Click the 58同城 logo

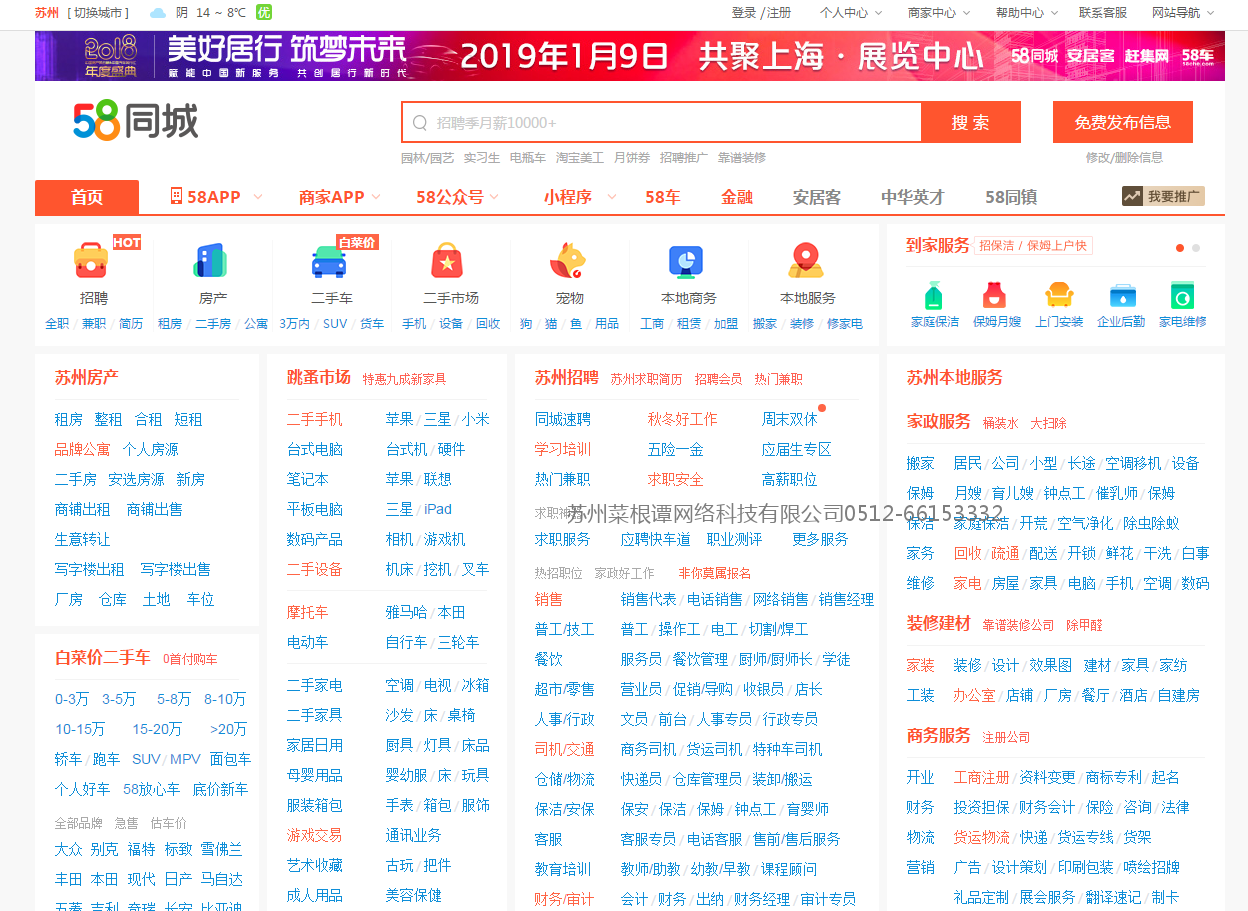(x=136, y=121)
